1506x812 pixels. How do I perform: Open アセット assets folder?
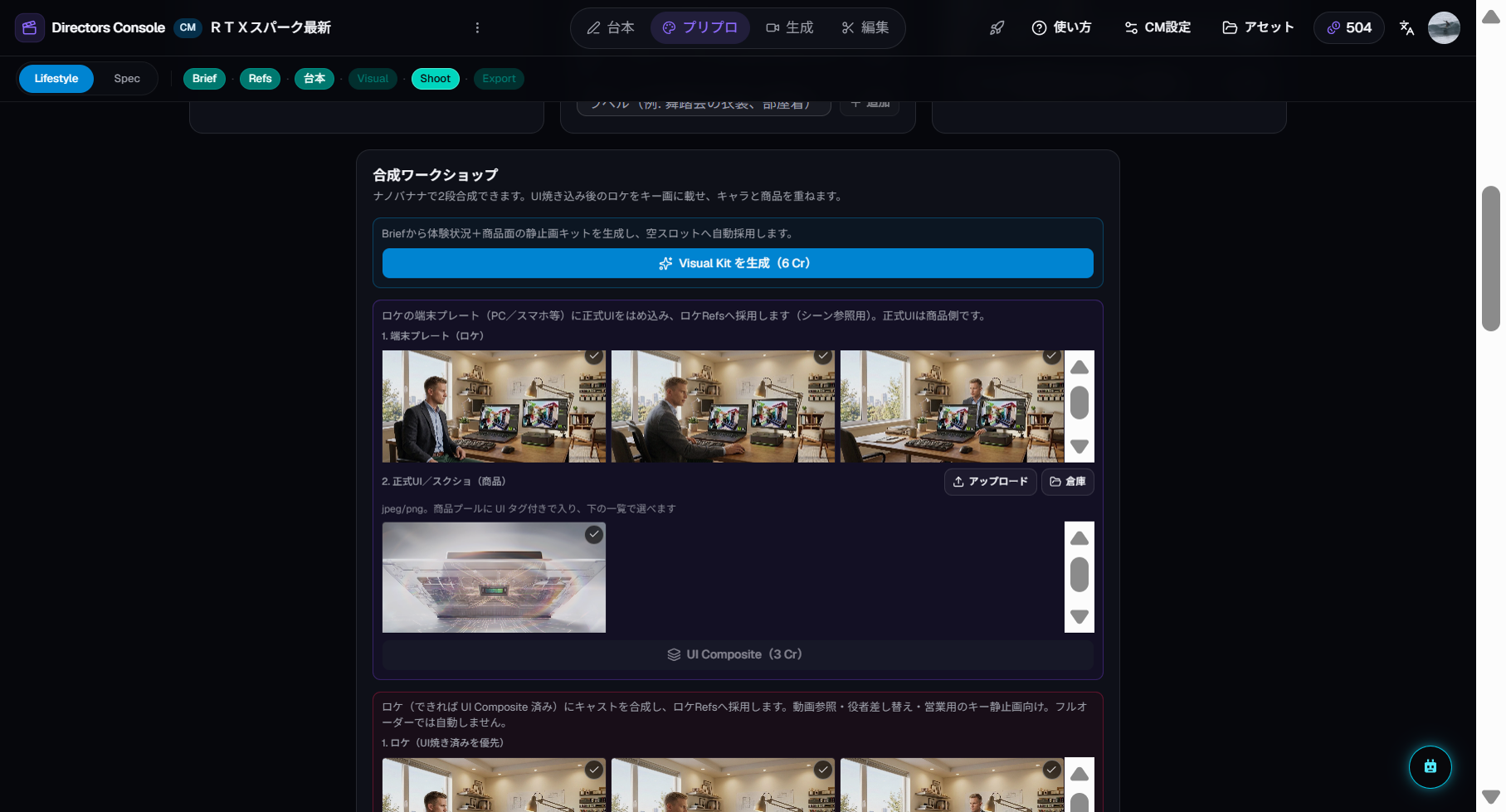[x=1258, y=27]
